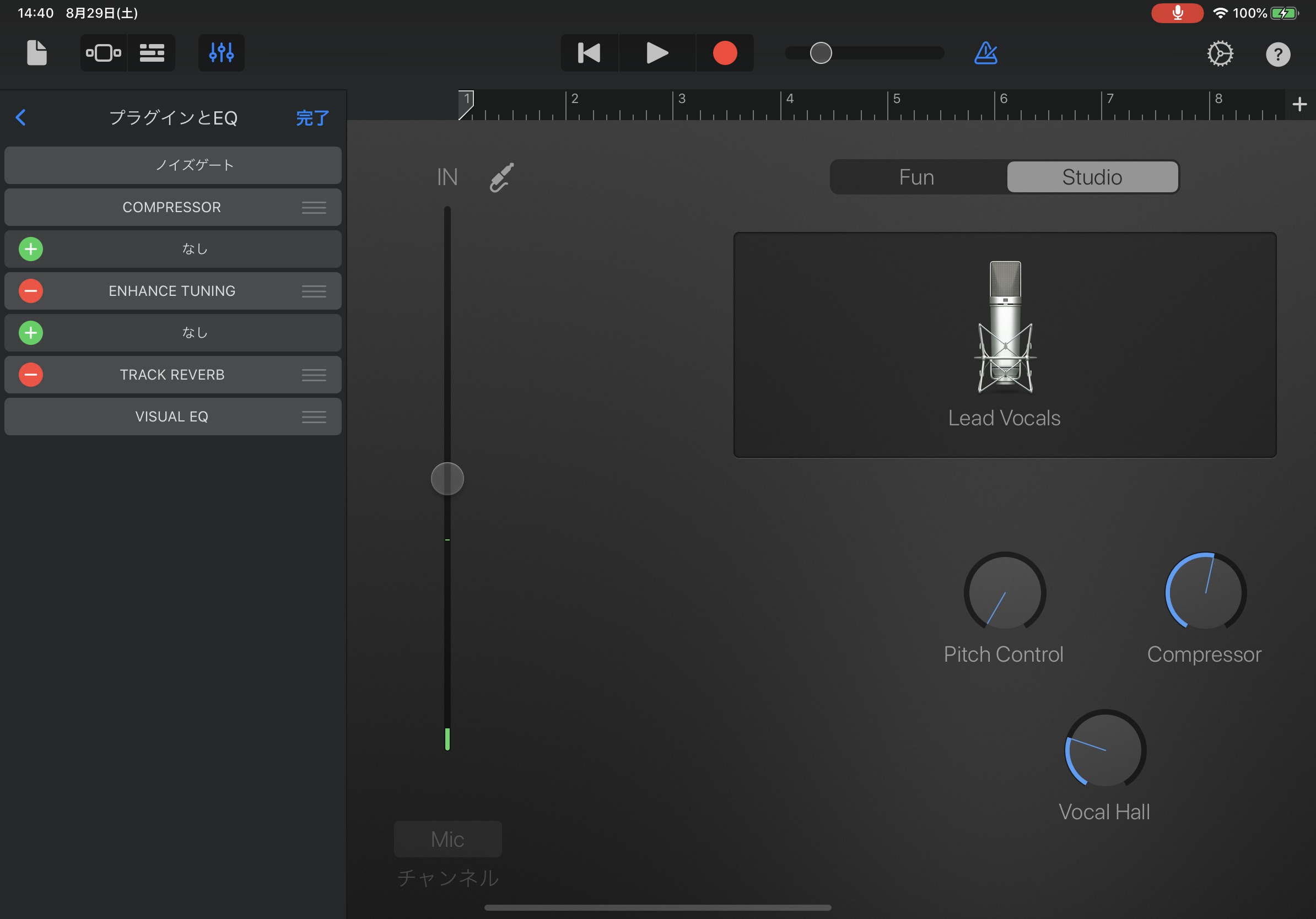Screen dimensions: 1316x919
Task: Toggle the track controls mixer icon
Action: [x=221, y=53]
